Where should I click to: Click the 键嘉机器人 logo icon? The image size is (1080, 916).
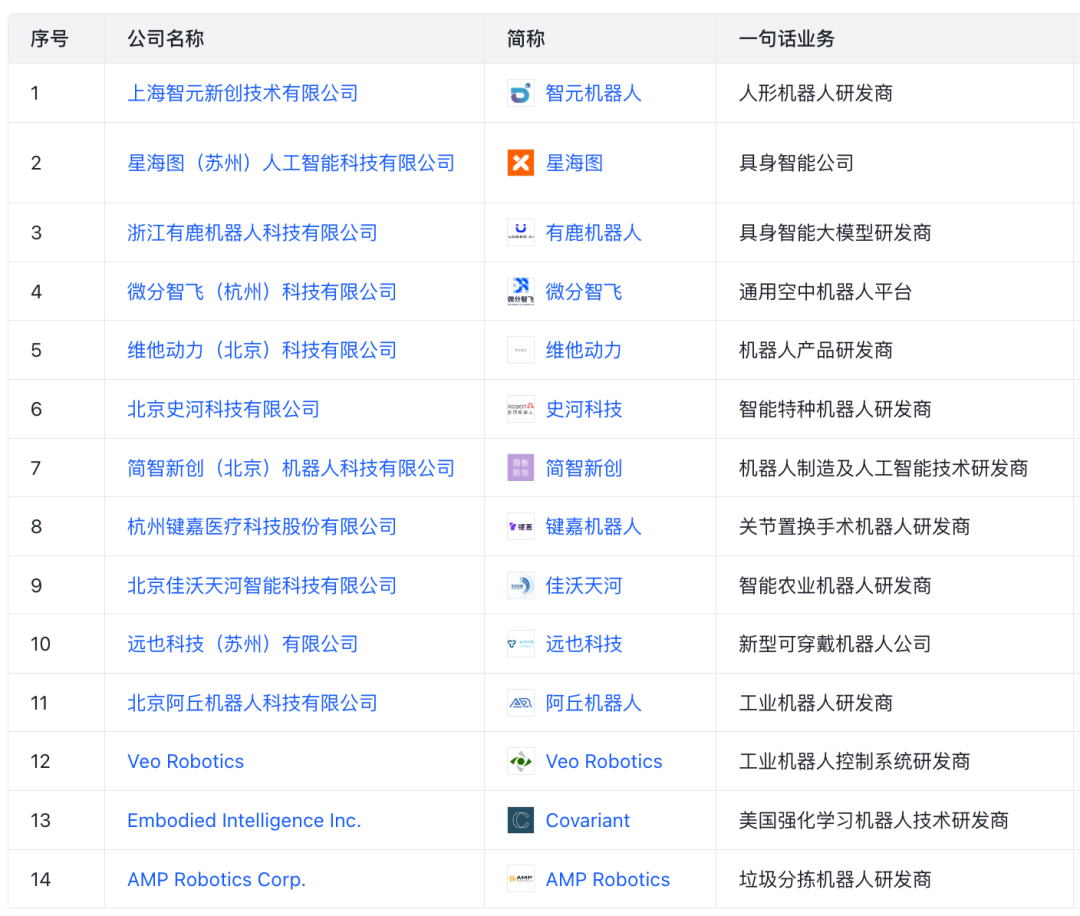(521, 526)
